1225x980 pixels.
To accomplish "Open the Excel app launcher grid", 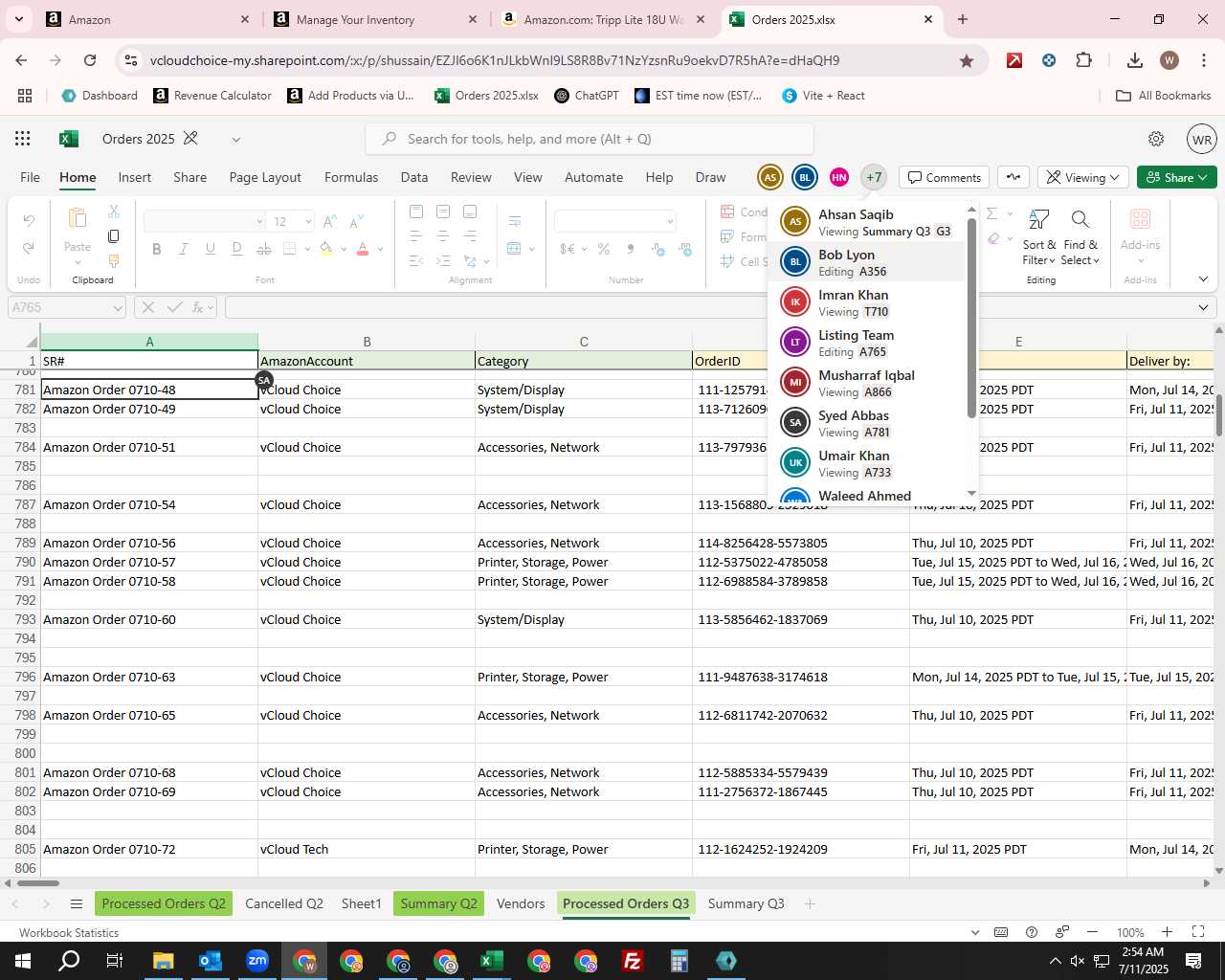I will coord(23,139).
